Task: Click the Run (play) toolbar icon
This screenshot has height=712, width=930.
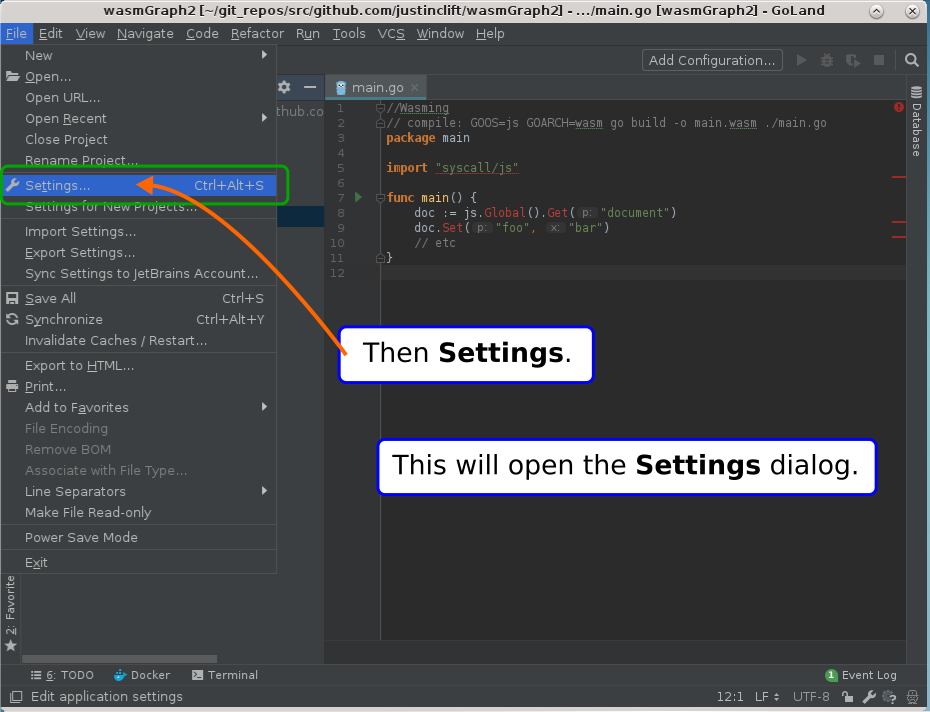Action: [x=801, y=60]
